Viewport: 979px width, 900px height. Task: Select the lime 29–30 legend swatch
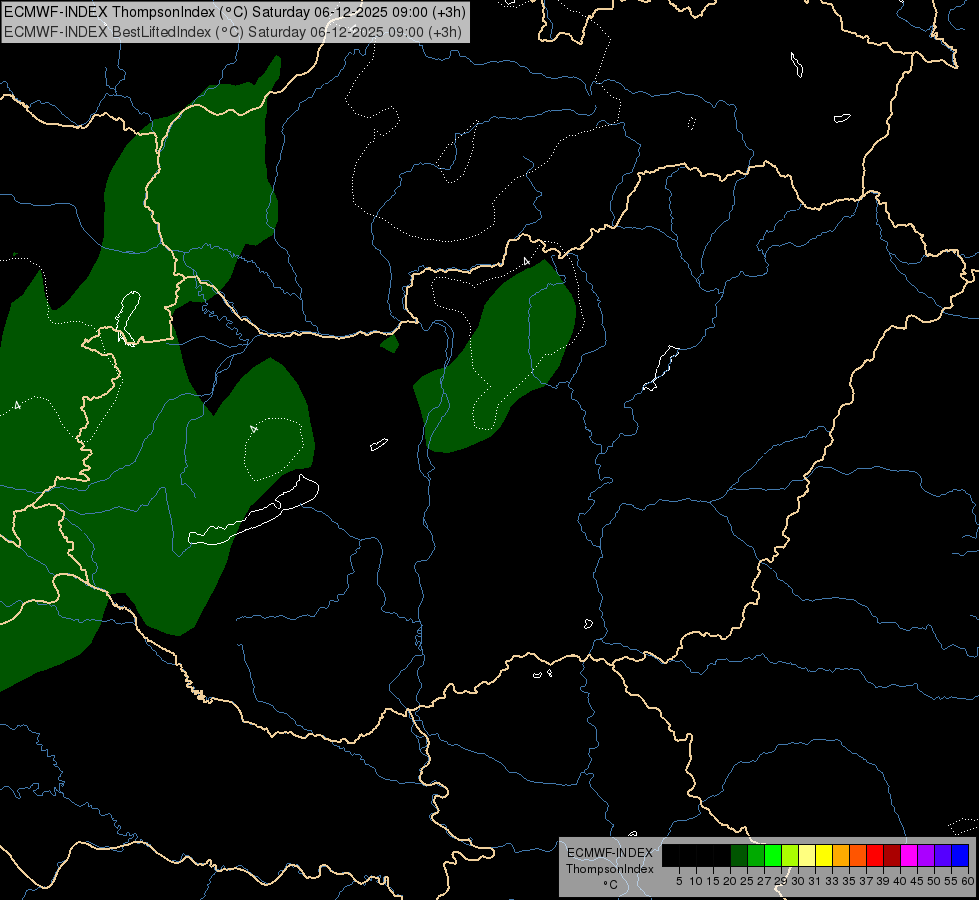790,856
